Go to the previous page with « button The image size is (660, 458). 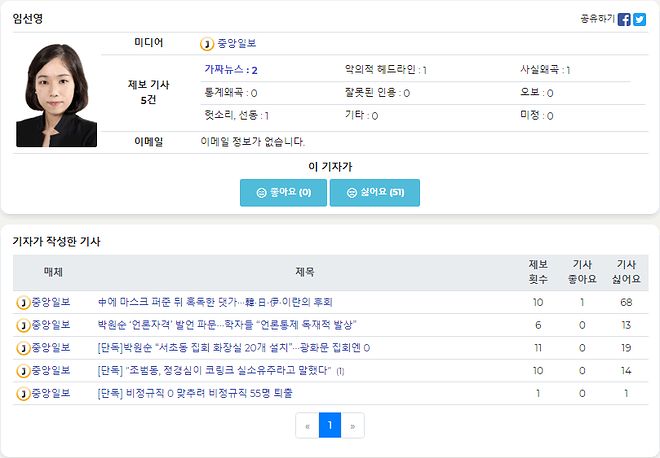point(307,426)
